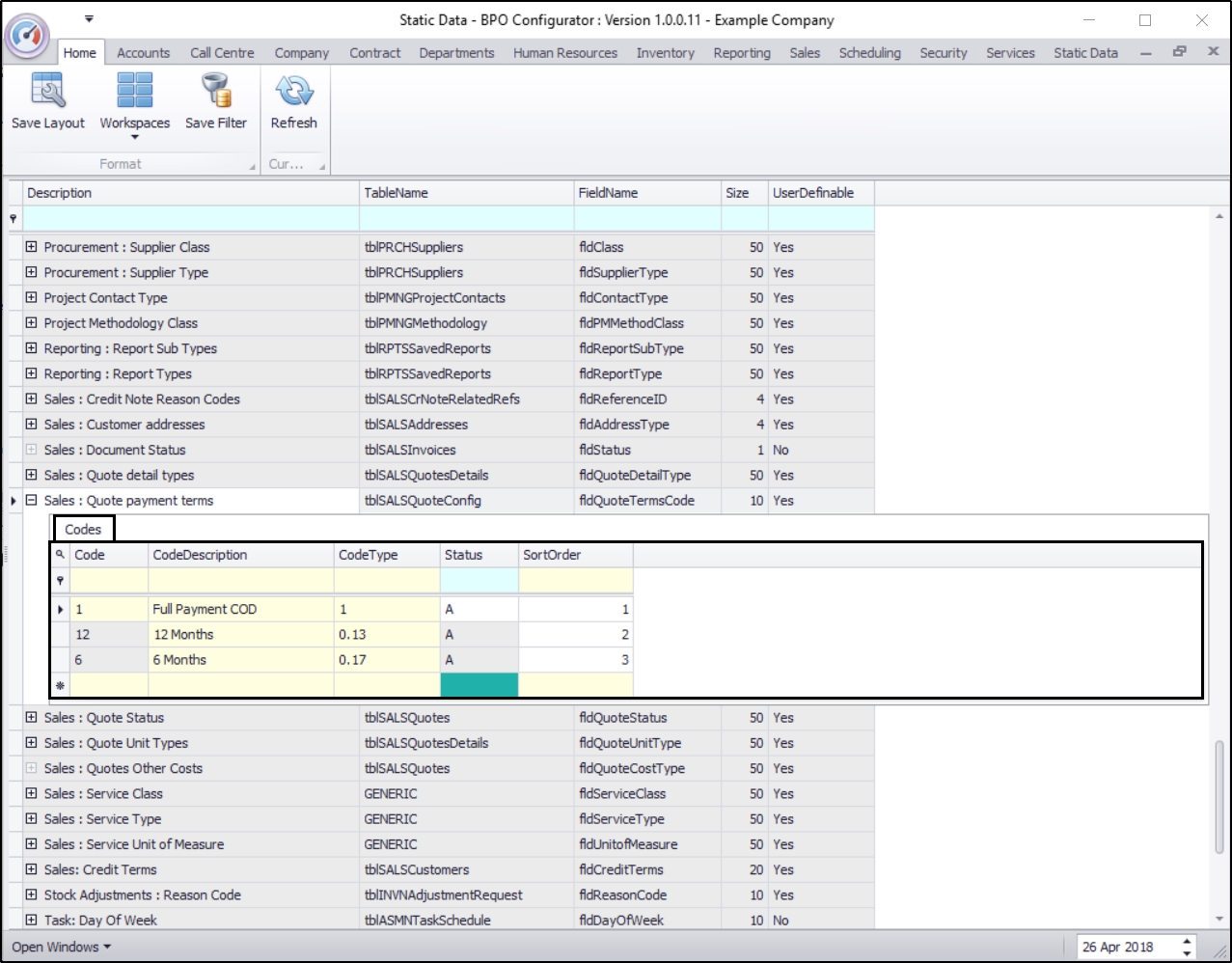Click the Format group dialog launcher
The width and height of the screenshot is (1232, 963).
(253, 166)
